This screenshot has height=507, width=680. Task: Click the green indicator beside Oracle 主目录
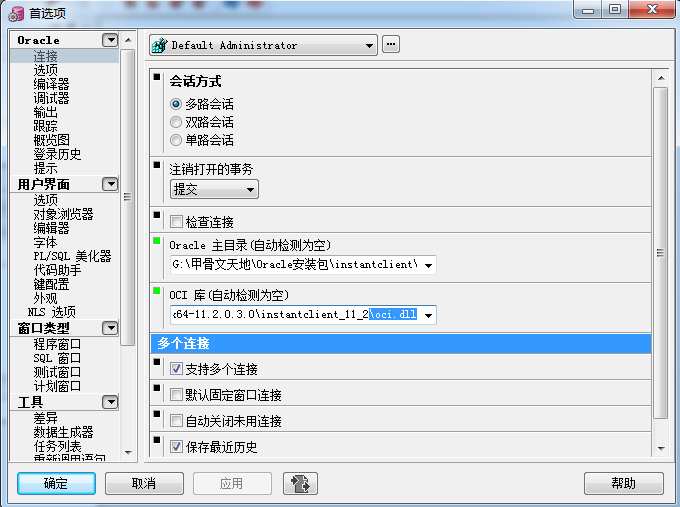point(157,241)
